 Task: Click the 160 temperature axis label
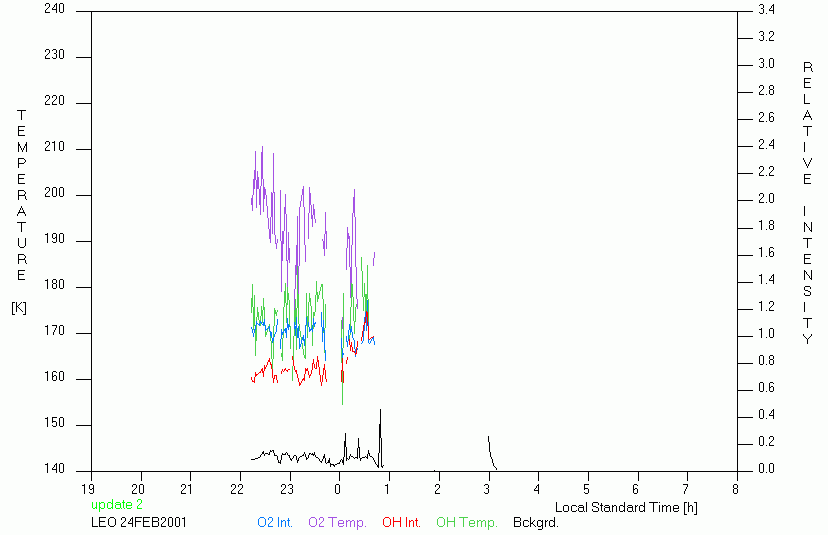(54, 377)
